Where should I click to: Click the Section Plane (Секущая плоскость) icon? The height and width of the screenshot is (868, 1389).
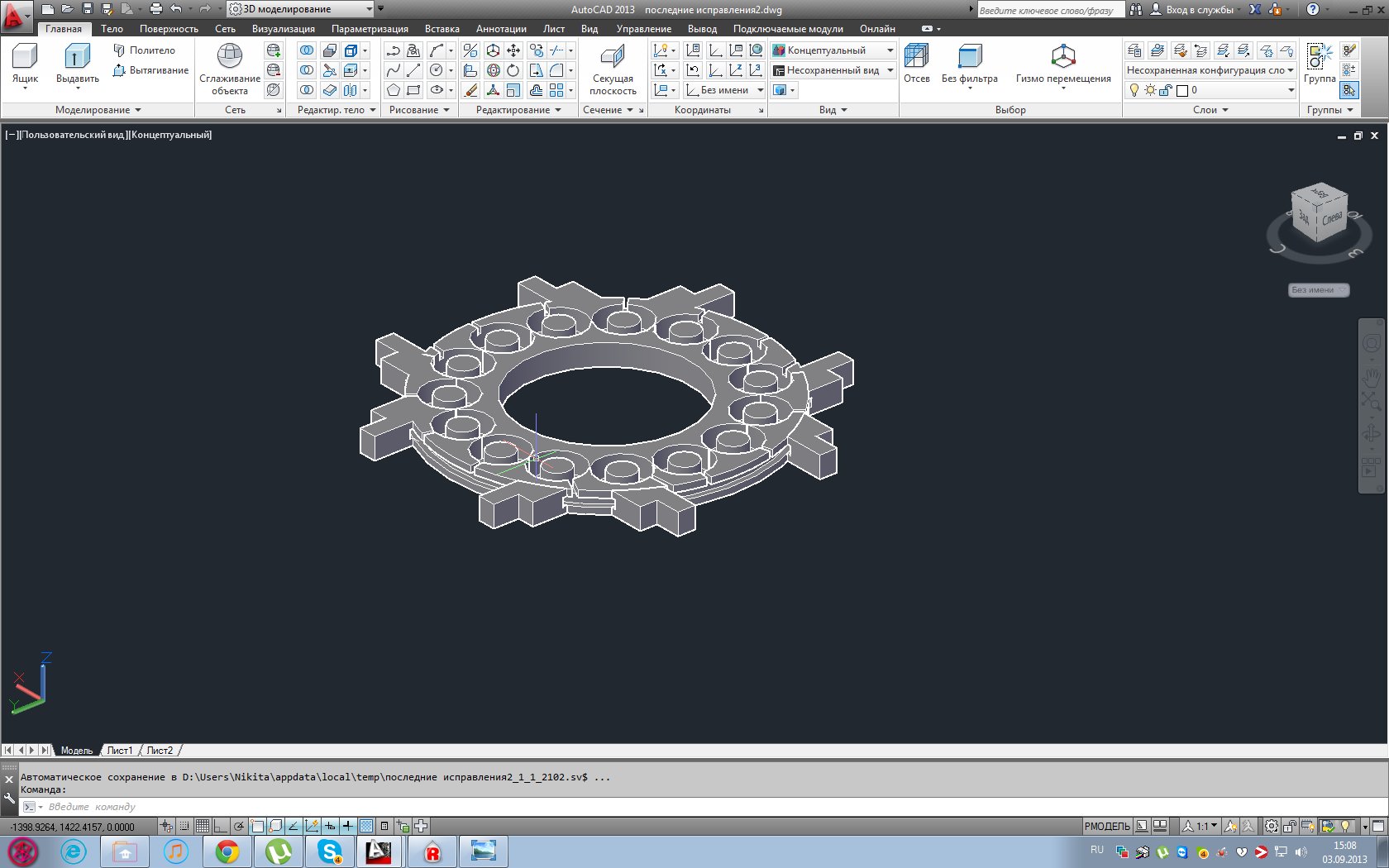[x=613, y=58]
